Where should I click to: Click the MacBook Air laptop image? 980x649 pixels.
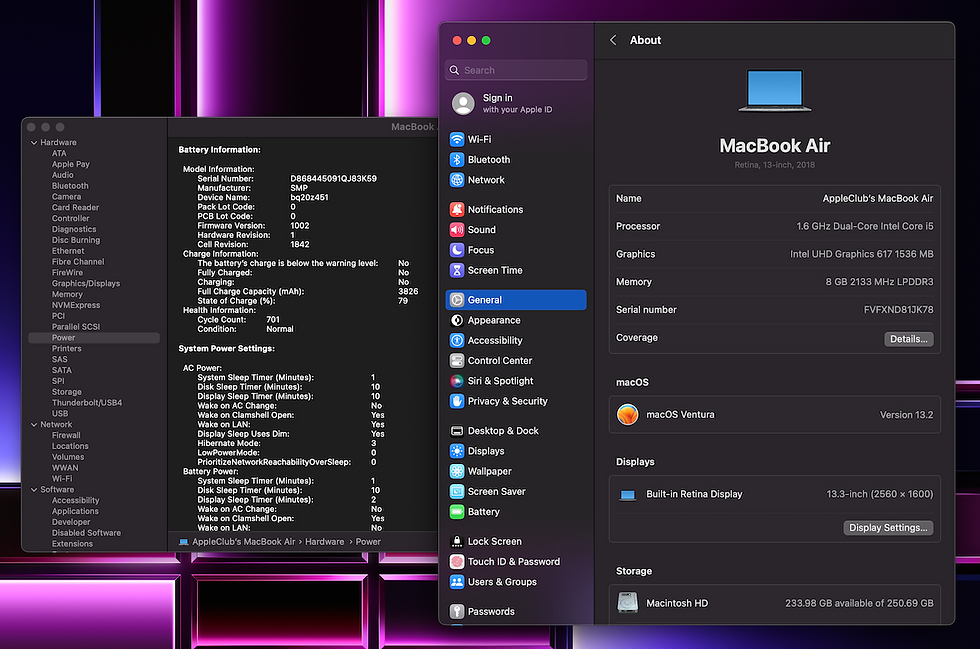click(x=774, y=91)
